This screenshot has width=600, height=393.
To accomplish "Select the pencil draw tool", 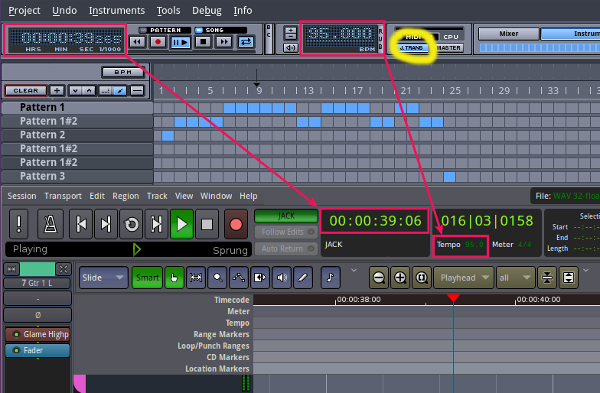I will pos(303,277).
